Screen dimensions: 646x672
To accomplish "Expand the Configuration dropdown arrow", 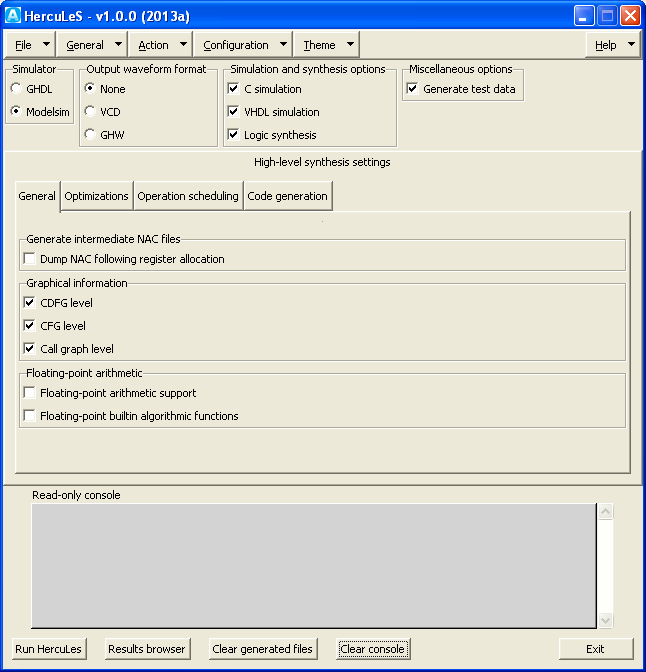I will pos(283,44).
